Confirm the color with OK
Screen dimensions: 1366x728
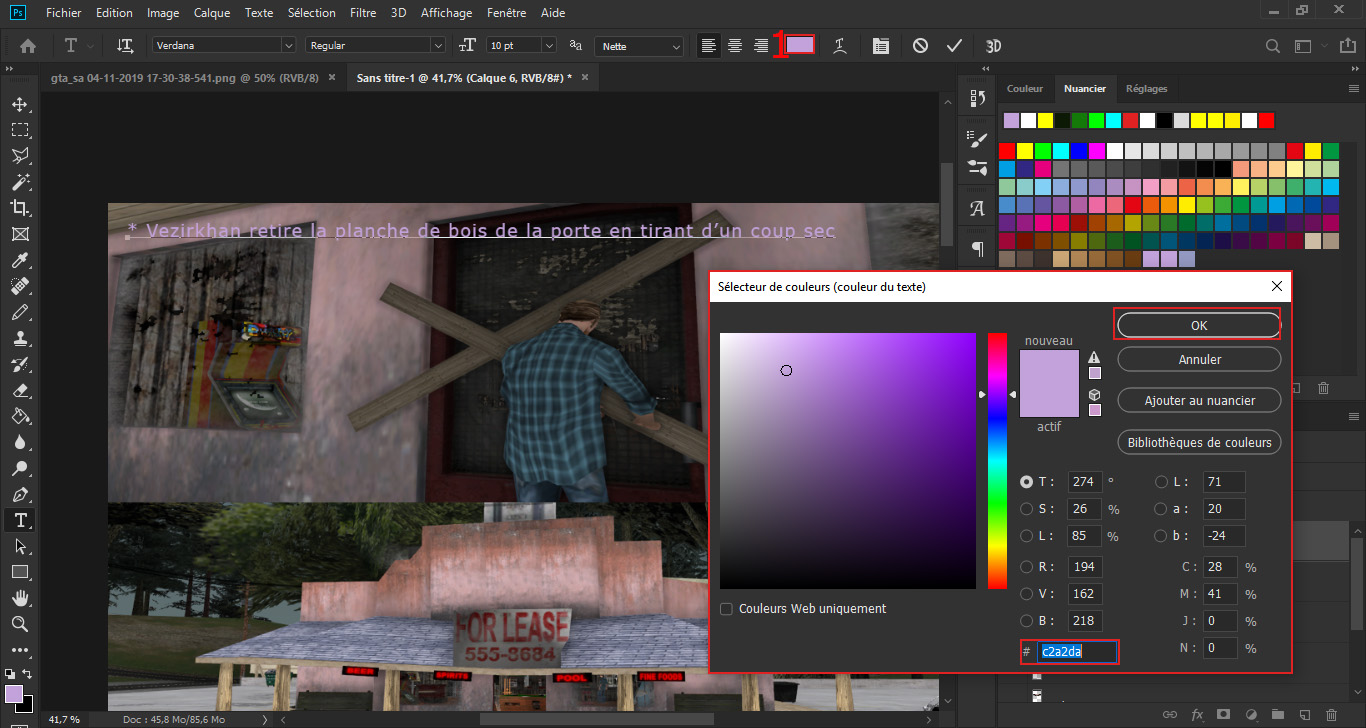pos(1199,326)
